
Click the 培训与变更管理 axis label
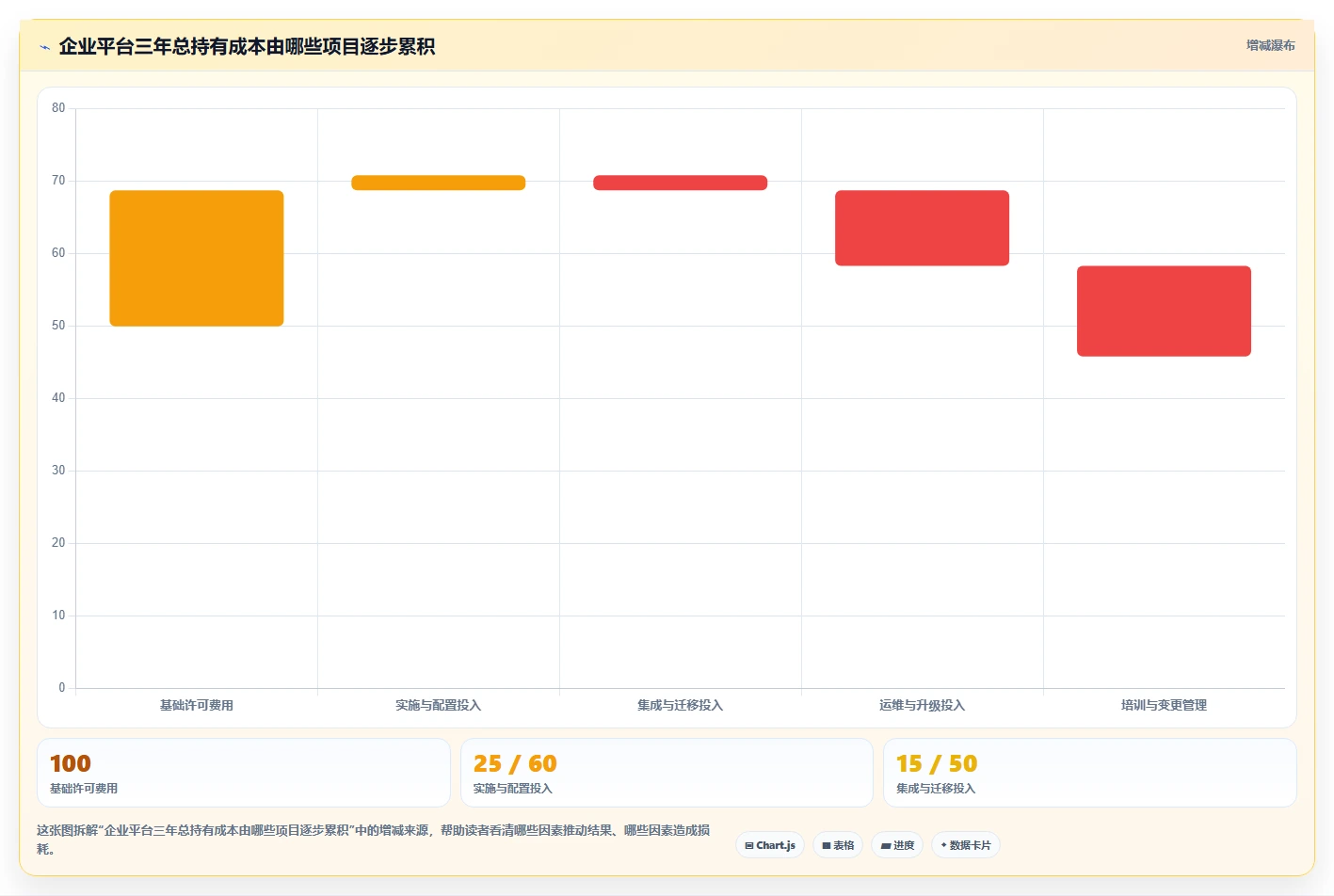[1164, 705]
